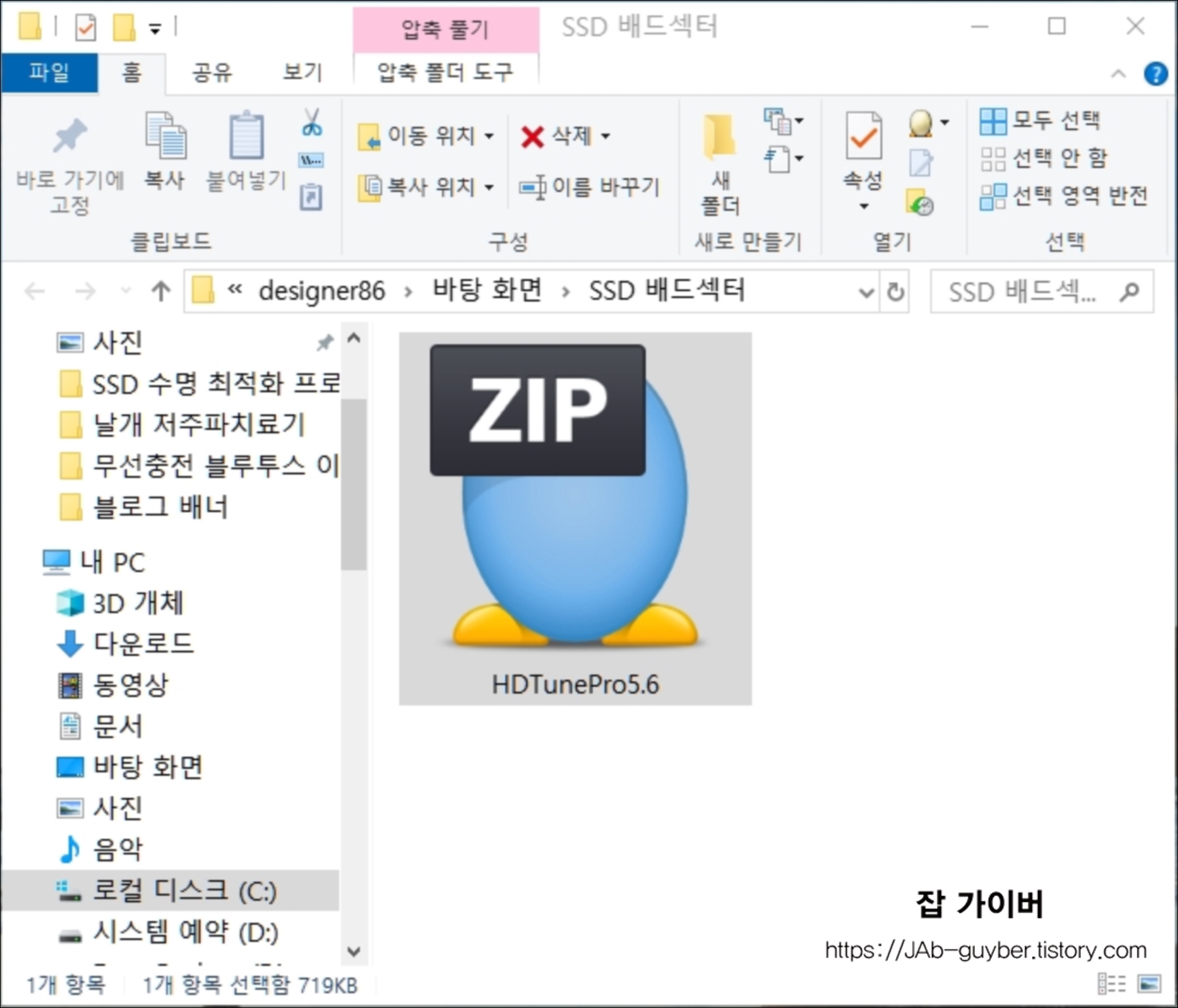Expand address bar history dropdown

[x=866, y=292]
